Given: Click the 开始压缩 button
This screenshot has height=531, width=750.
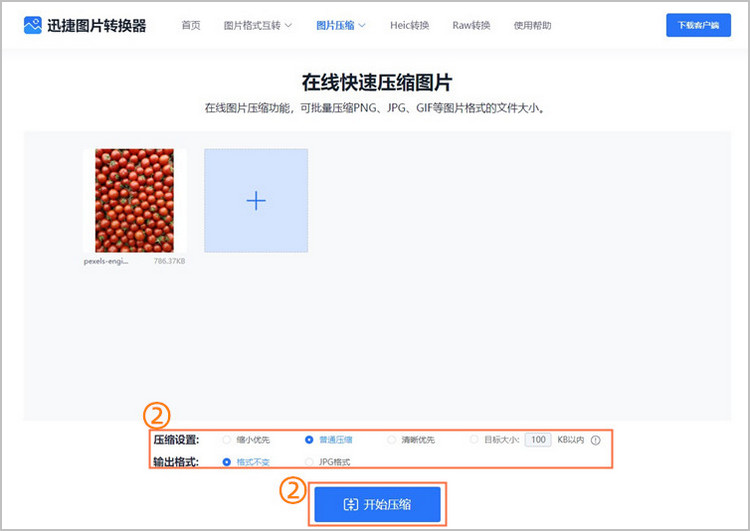Looking at the screenshot, I should [377, 504].
